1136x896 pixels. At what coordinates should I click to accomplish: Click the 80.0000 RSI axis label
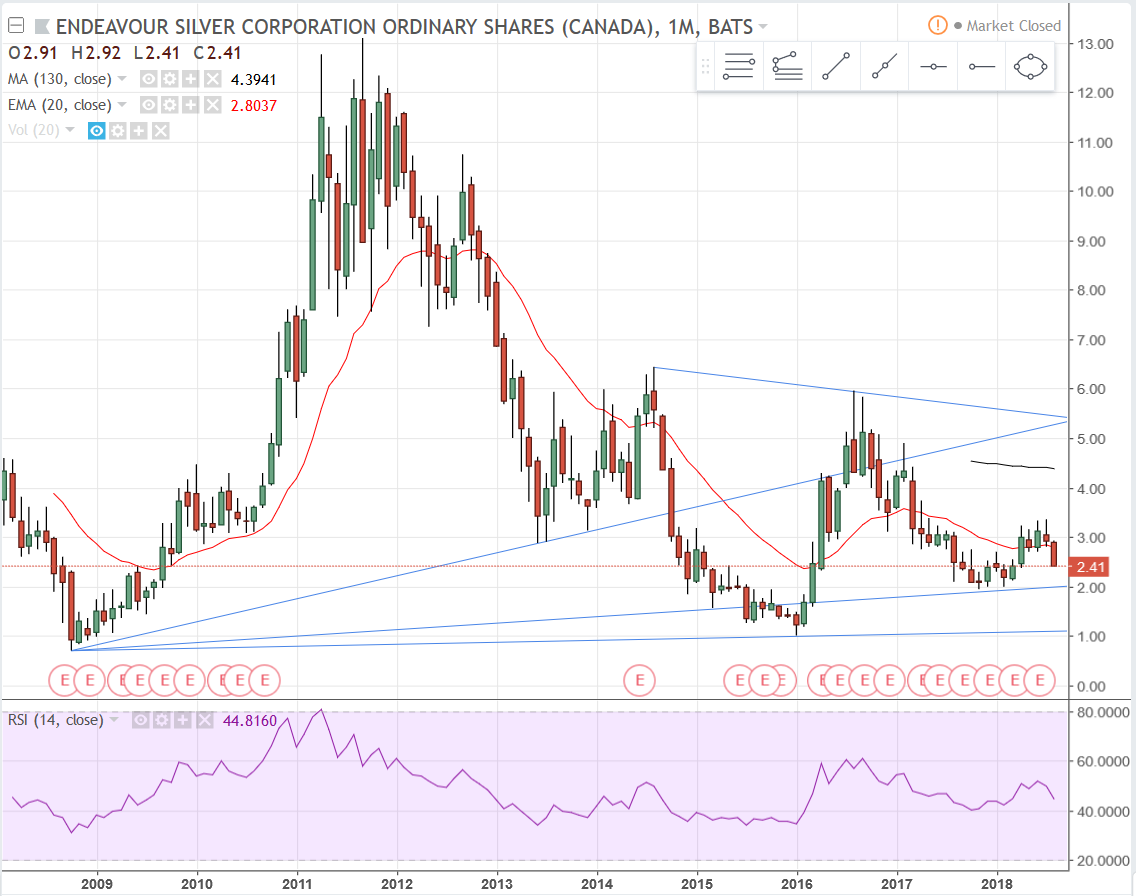(1103, 712)
